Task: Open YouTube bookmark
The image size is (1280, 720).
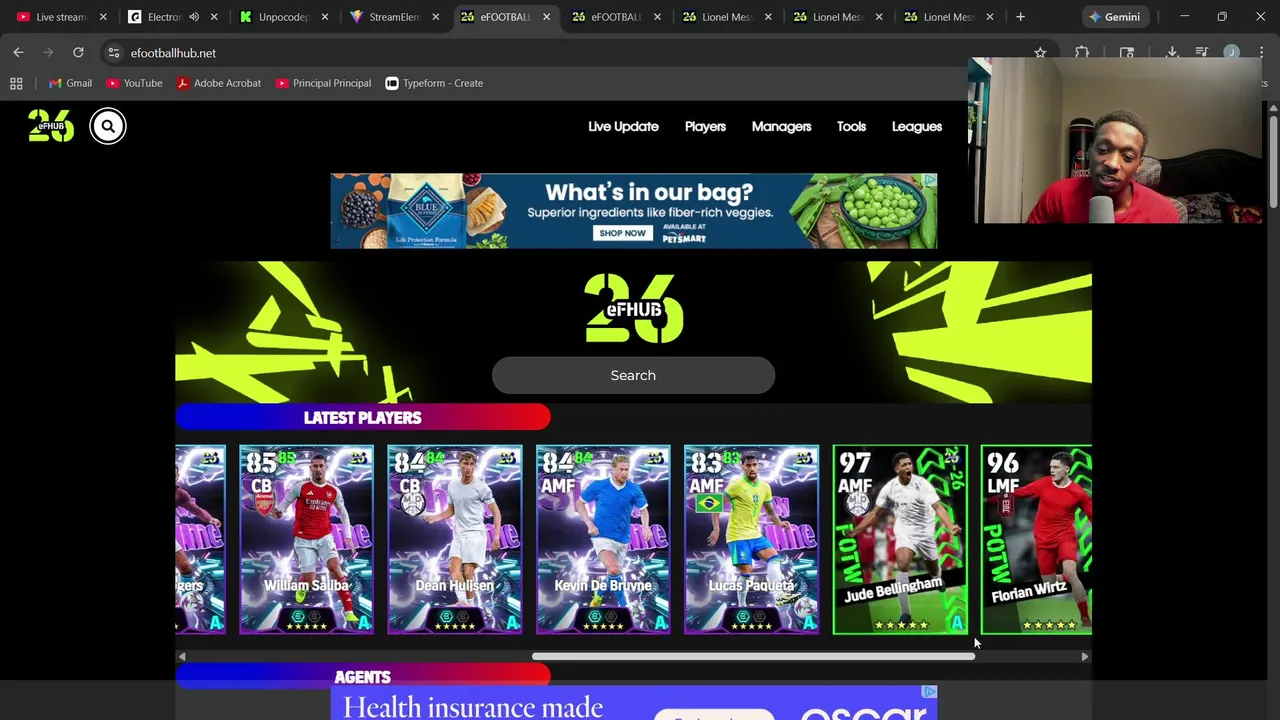Action: tap(134, 83)
